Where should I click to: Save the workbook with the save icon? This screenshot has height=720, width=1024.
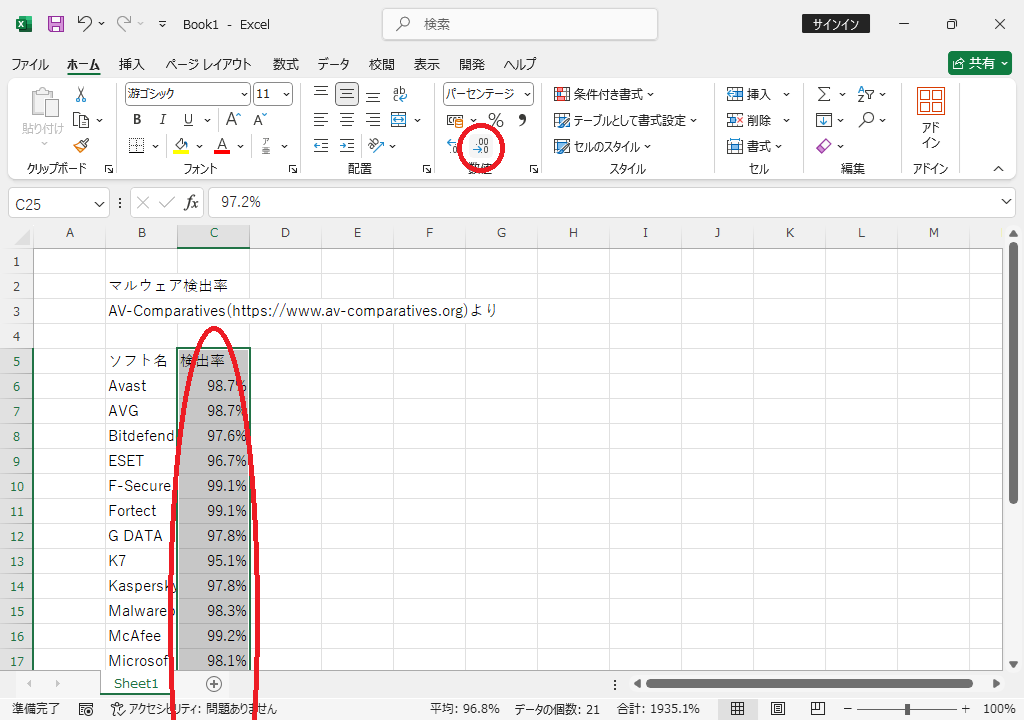(x=56, y=24)
